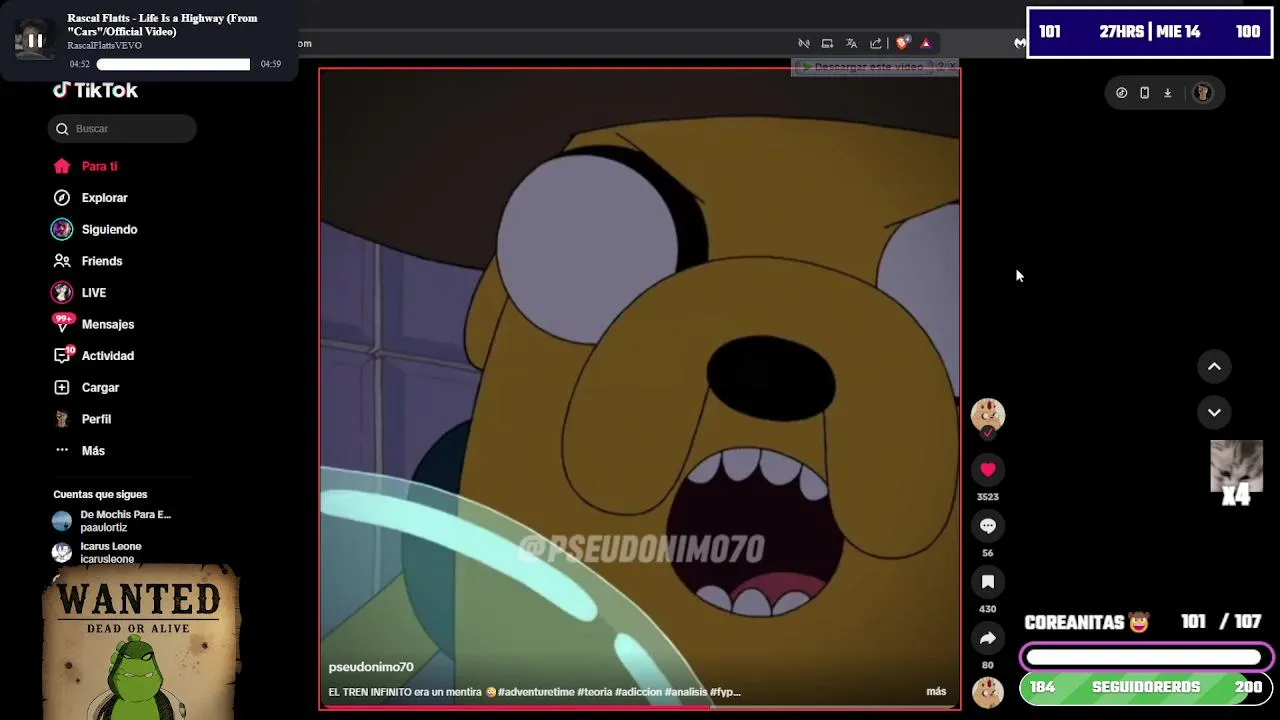
Task: Save video with the bookmark icon
Action: click(988, 582)
